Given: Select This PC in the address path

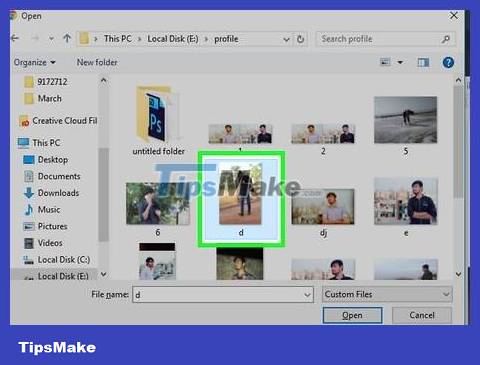Looking at the screenshot, I should (x=118, y=39).
